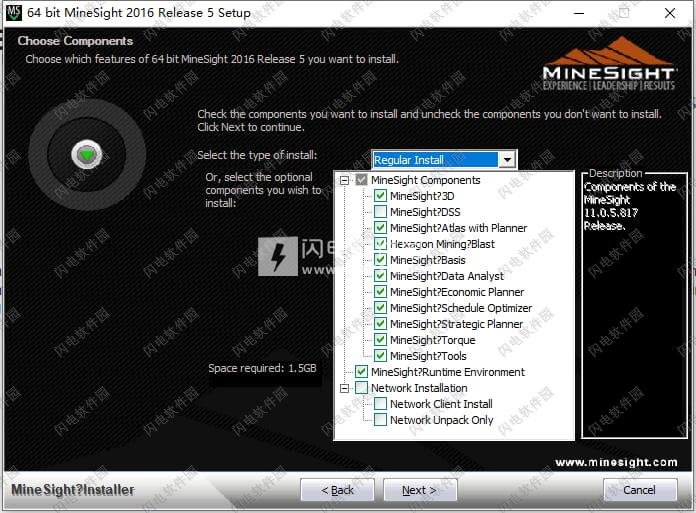The image size is (696, 513).
Task: Select MineSight?Data Analyst label
Action: (447, 276)
